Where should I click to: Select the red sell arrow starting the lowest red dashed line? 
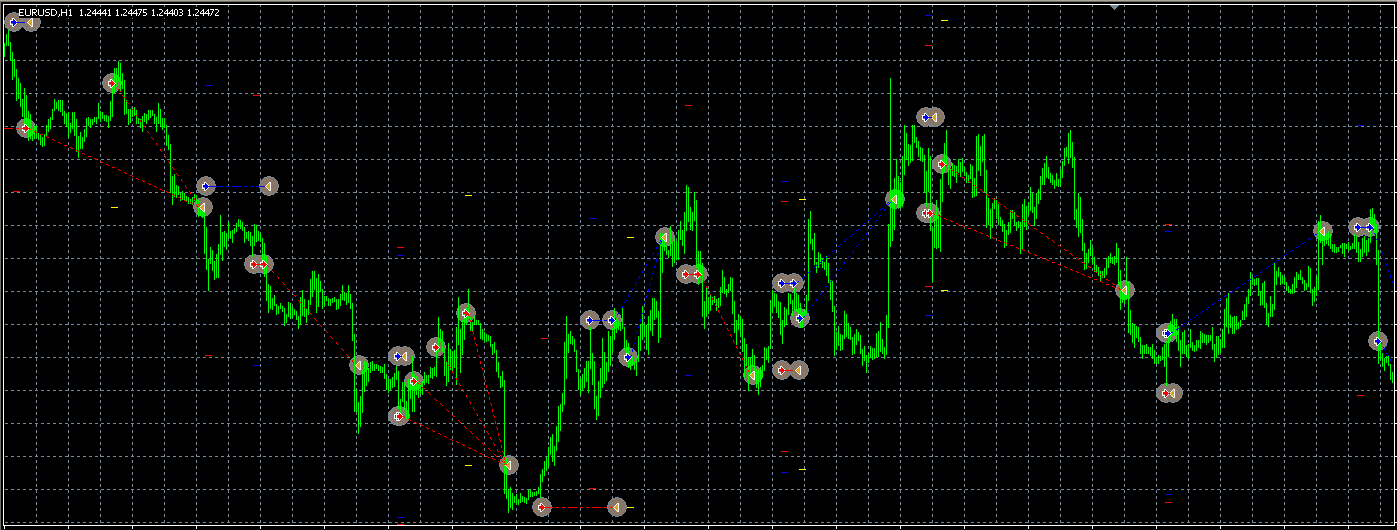coord(541,507)
